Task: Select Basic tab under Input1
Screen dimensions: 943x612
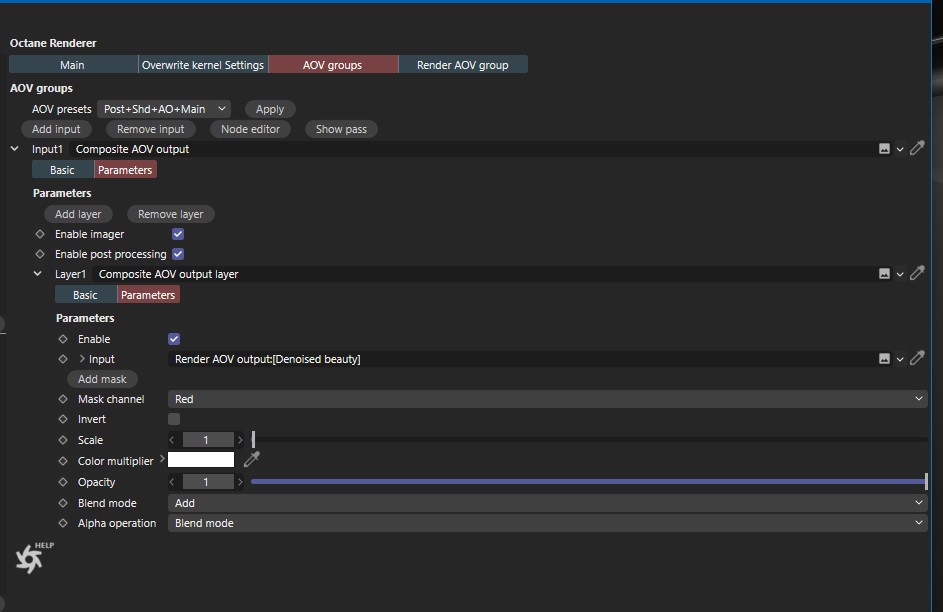Action: click(63, 170)
